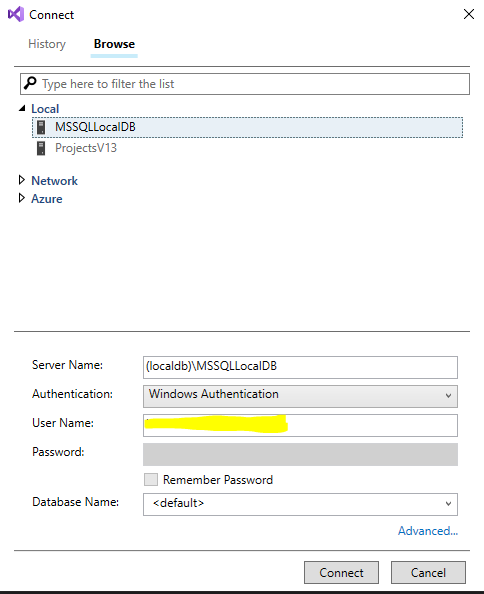Click the filter list text box

point(245,84)
